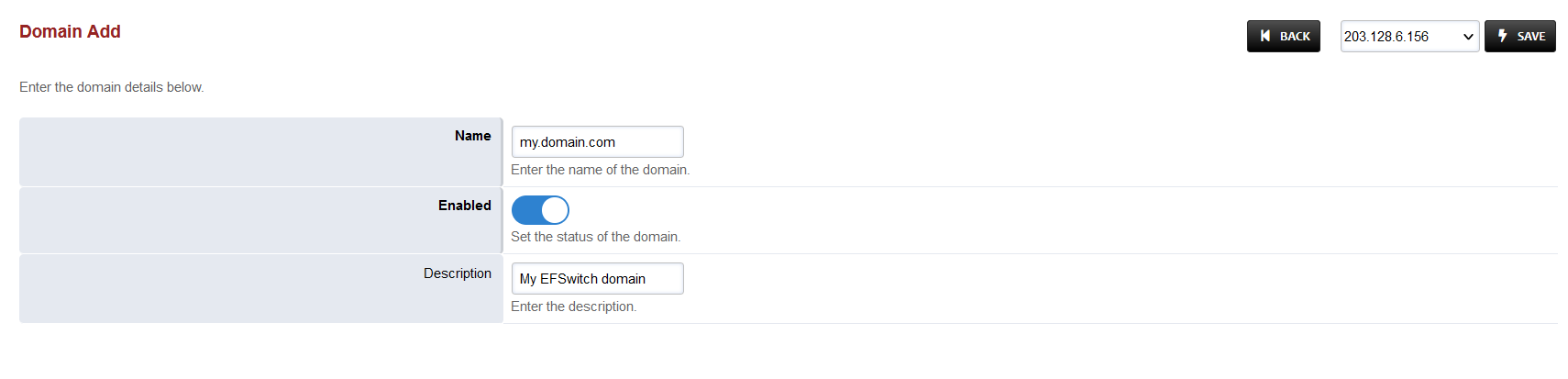The height and width of the screenshot is (379, 1568).
Task: Click the 'Enter the domain details below' text
Action: pyautogui.click(x=111, y=87)
